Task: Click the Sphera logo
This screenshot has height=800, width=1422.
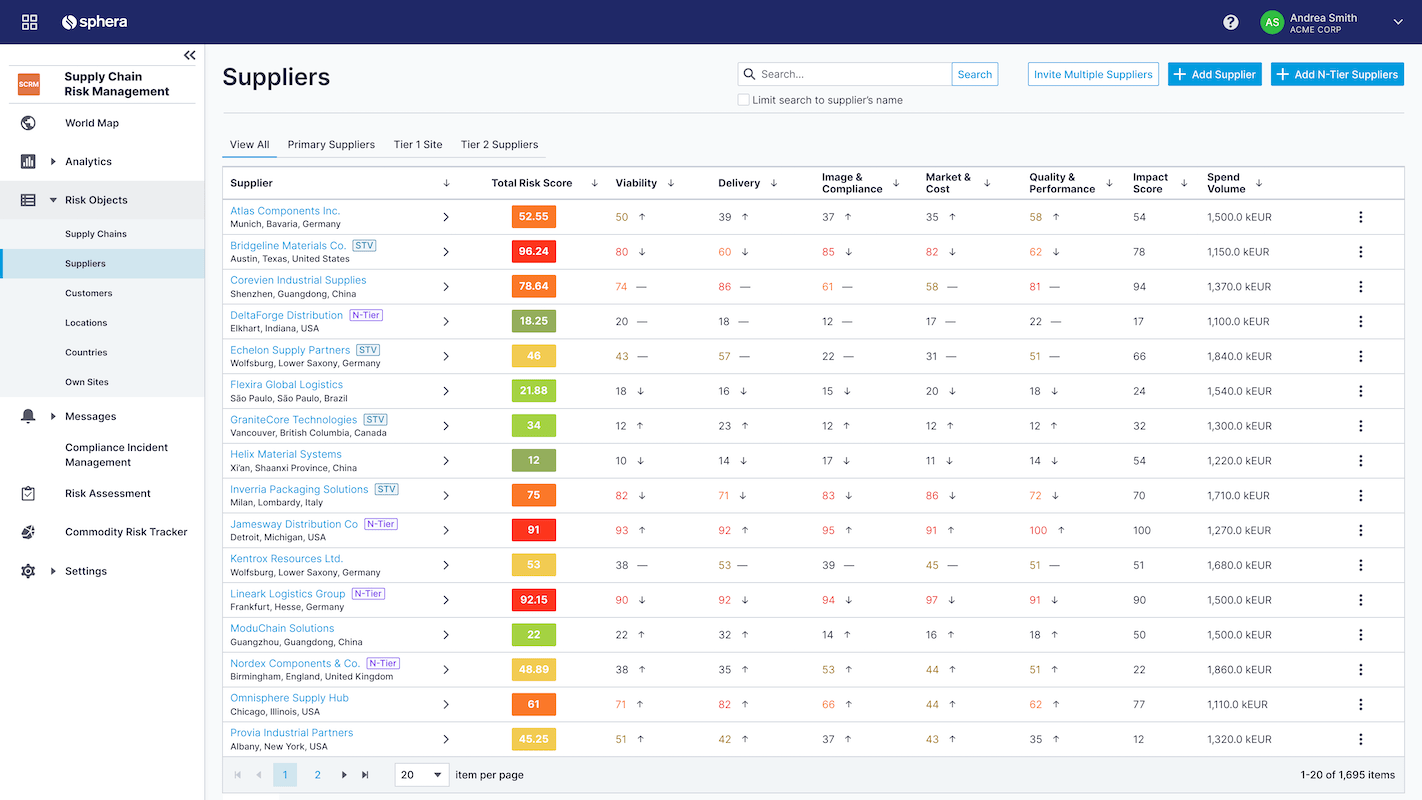Action: 94,21
